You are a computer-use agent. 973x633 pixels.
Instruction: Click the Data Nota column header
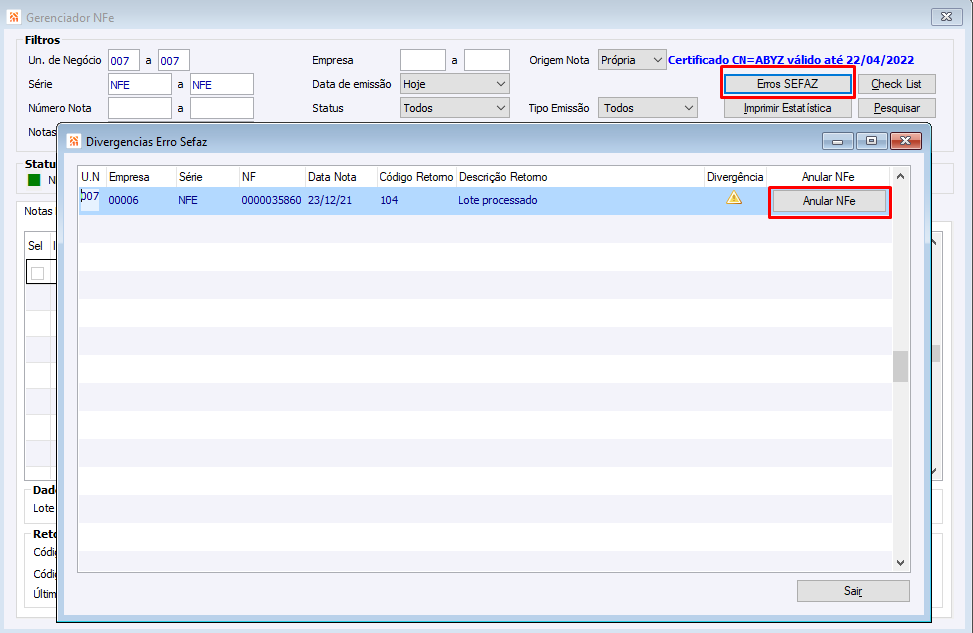(x=341, y=177)
